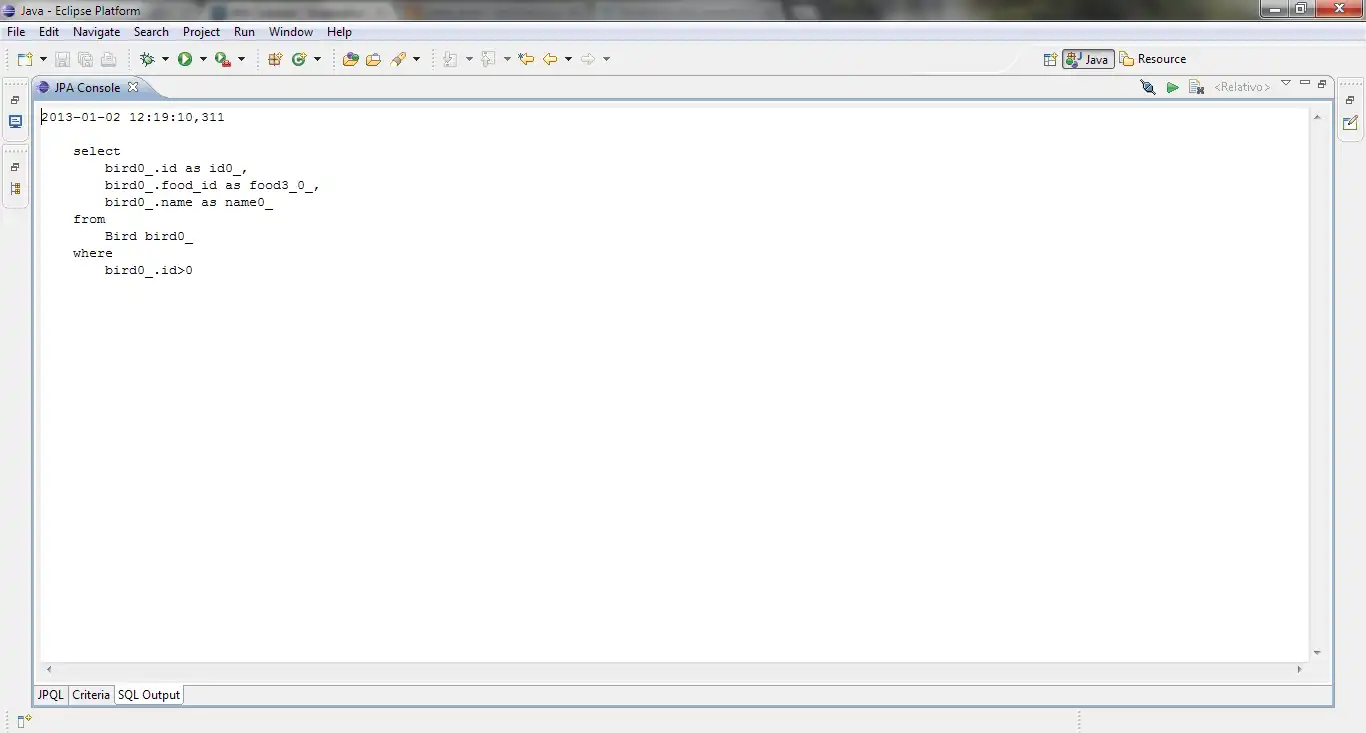Open the left sidebar hierarchy fast view icon
Screen dimensions: 1366x733
tap(15, 189)
